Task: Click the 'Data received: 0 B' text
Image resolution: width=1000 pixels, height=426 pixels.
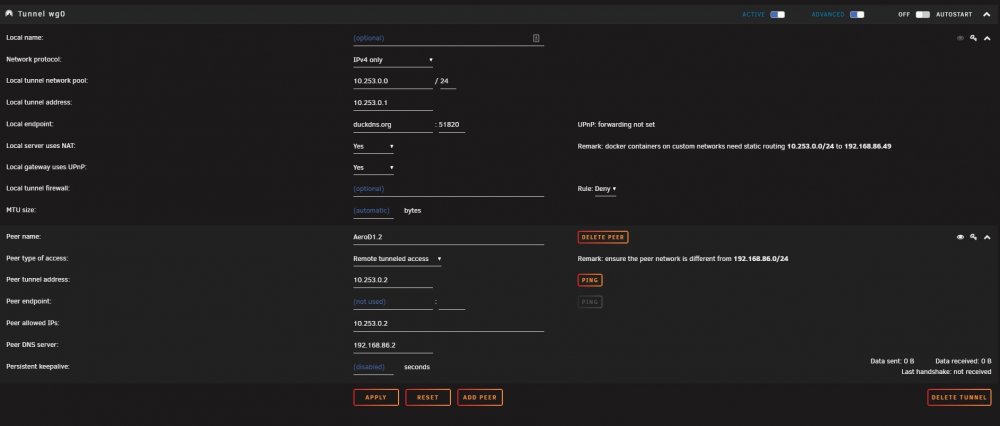Action: (x=963, y=362)
